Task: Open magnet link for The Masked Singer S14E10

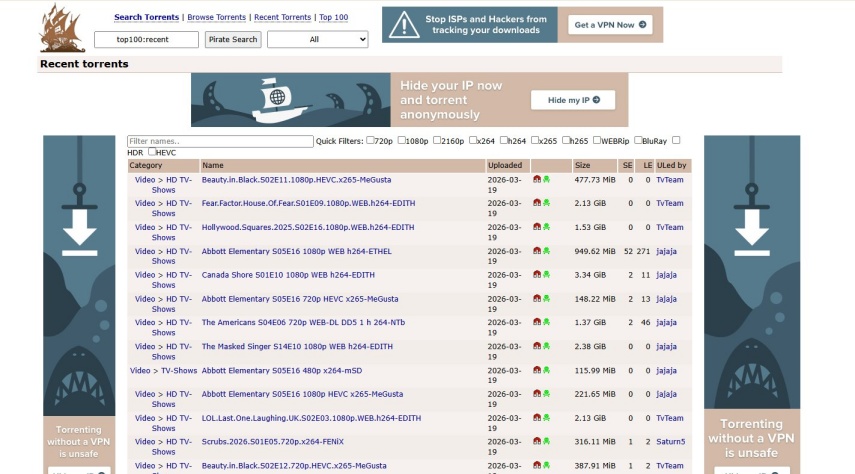Action: click(x=537, y=346)
